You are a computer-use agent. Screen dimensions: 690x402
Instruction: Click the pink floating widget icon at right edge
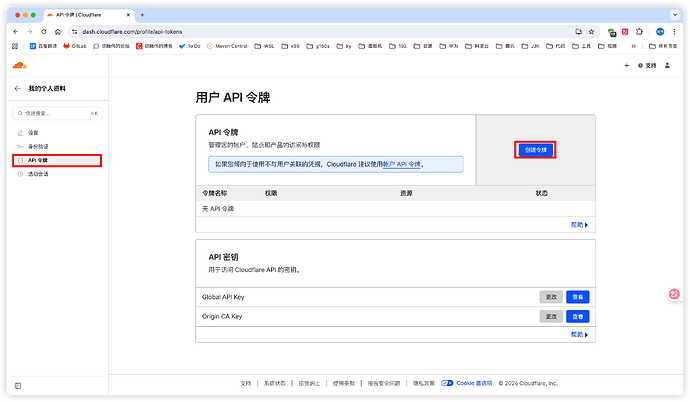pos(674,295)
